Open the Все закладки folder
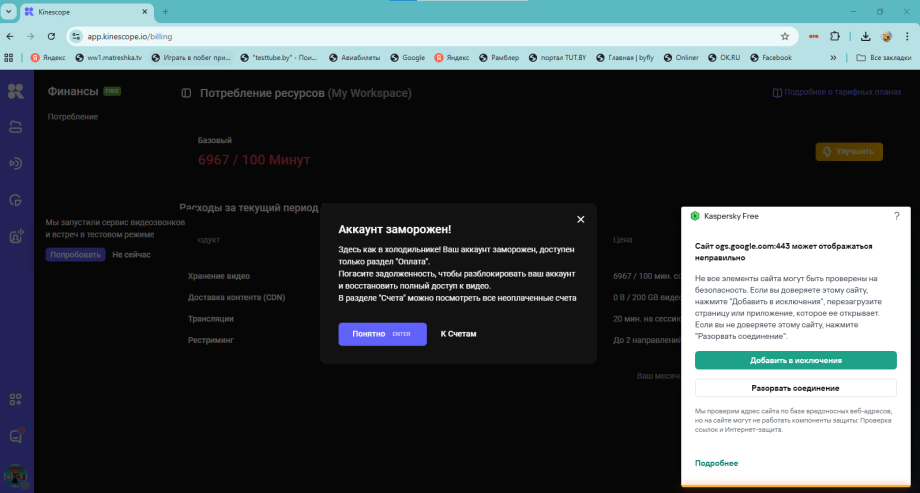Image resolution: width=920 pixels, height=493 pixels. click(x=884, y=58)
